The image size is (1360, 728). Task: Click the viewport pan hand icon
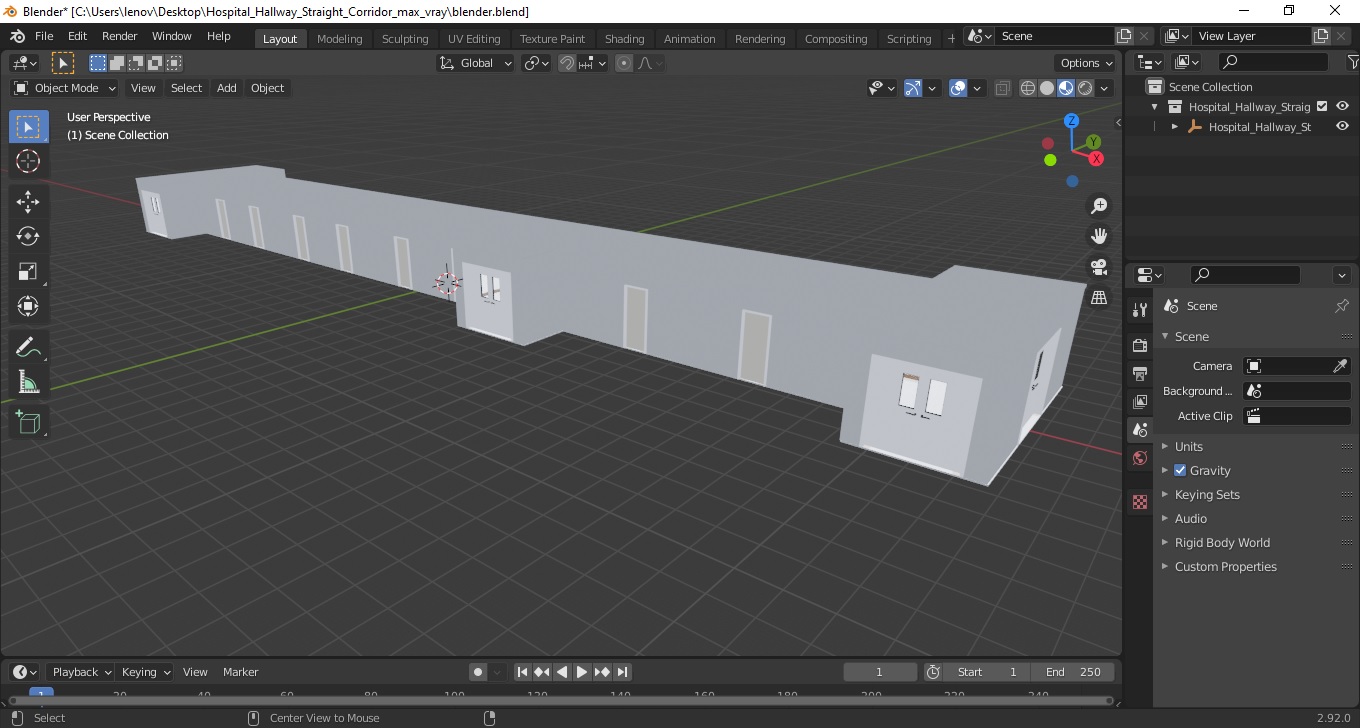[1099, 237]
